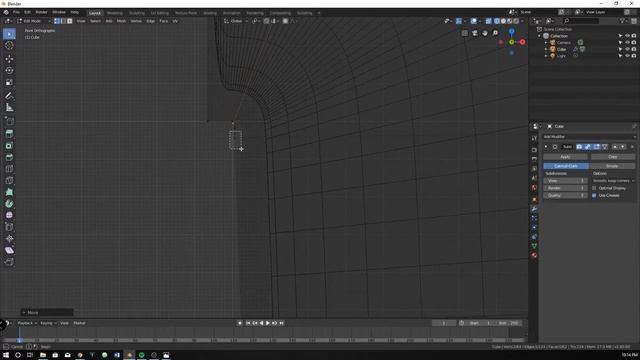This screenshot has width=640, height=360.
Task: Activate the Cursor tool in the left toolbar
Action: pos(9,46)
